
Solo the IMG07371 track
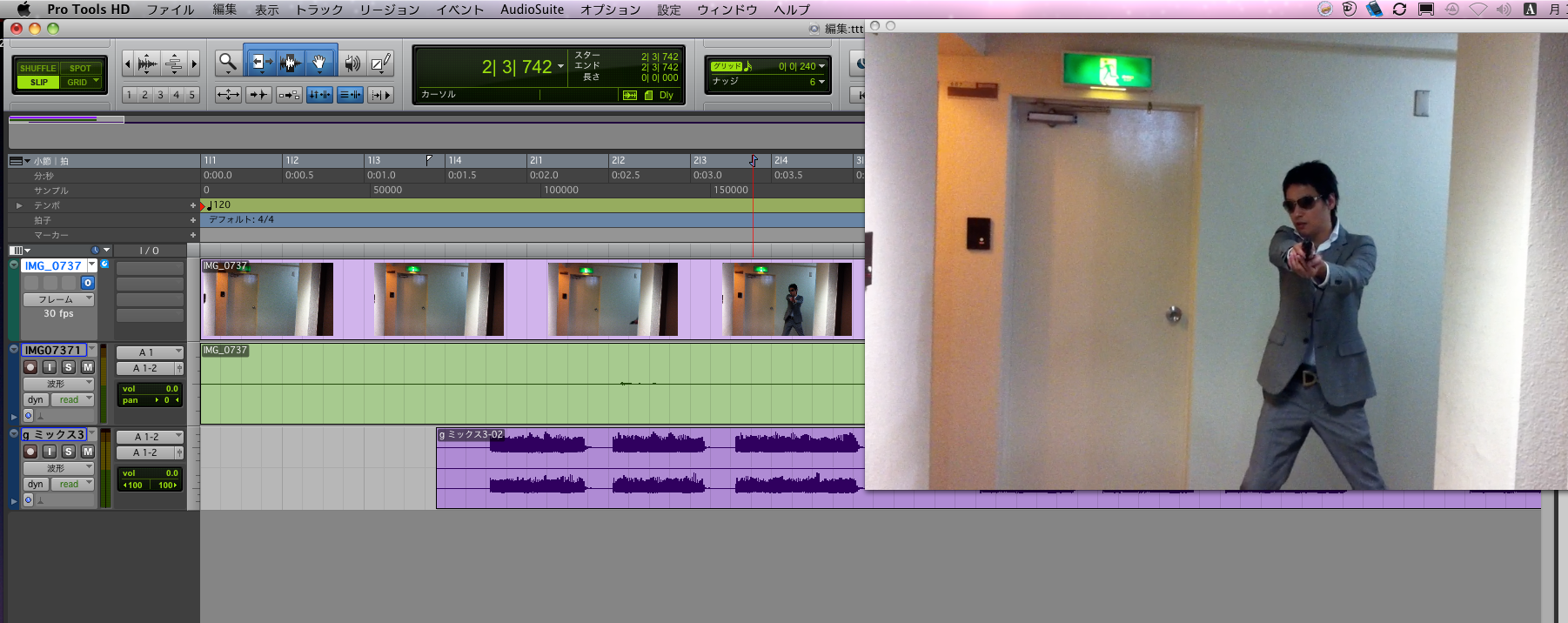pos(69,367)
